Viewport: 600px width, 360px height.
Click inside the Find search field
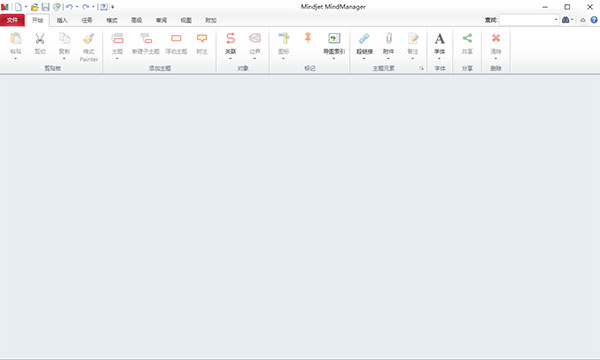click(x=526, y=20)
